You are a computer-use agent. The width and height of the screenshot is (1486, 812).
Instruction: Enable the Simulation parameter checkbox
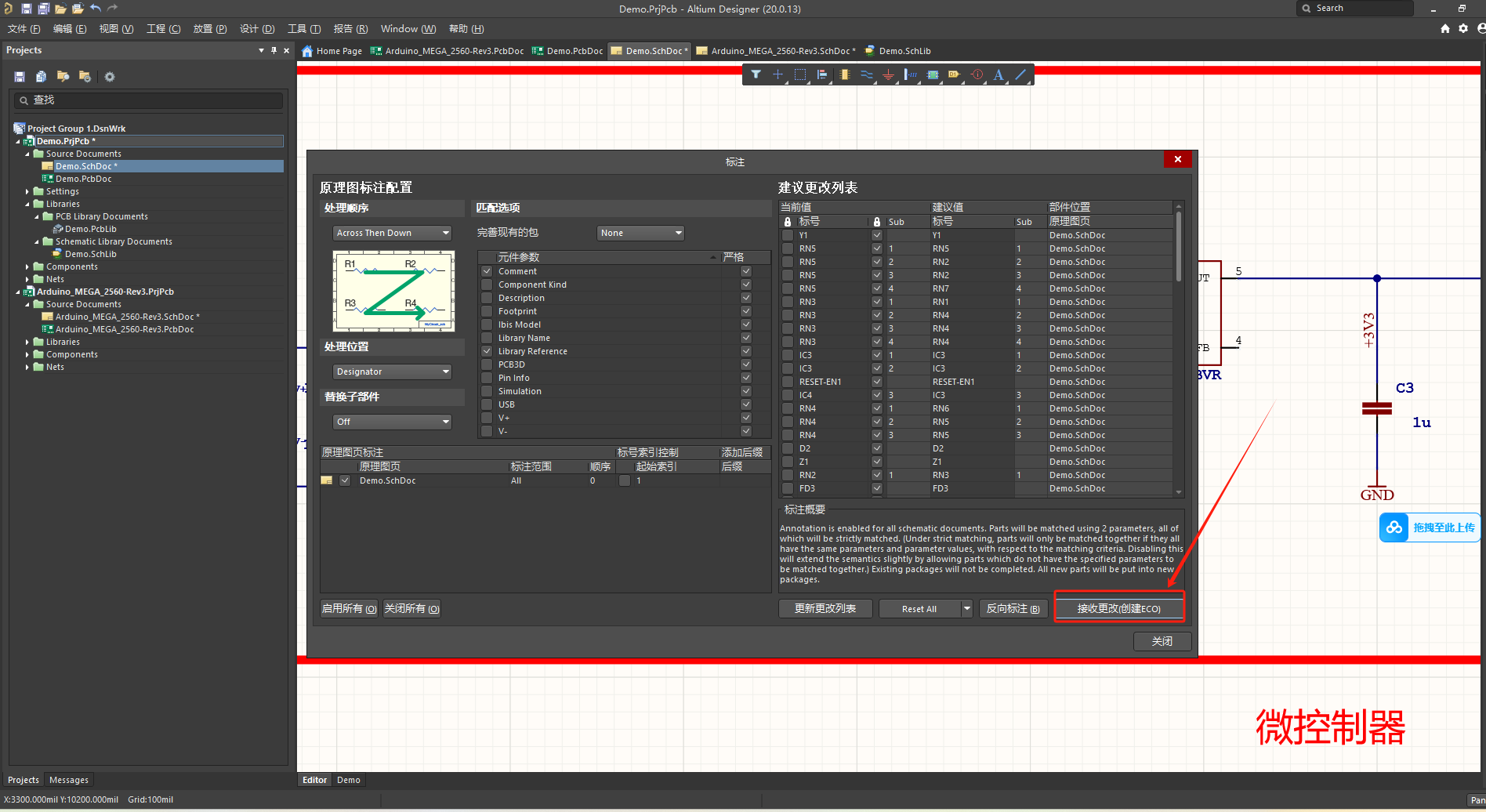click(x=487, y=391)
